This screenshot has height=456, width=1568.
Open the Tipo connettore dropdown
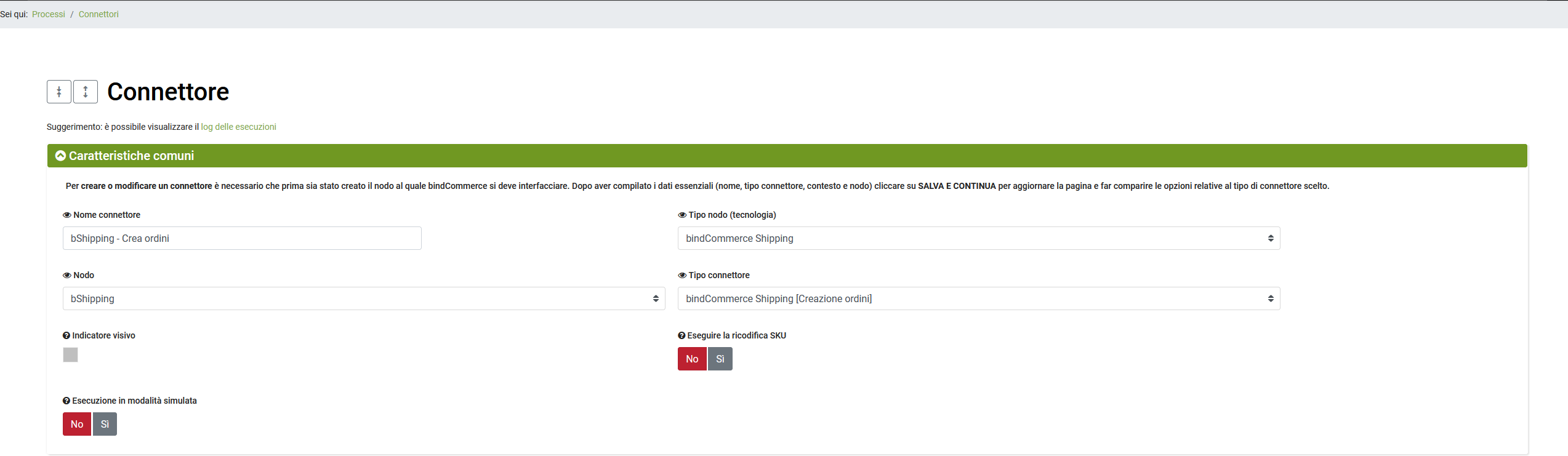tap(978, 298)
